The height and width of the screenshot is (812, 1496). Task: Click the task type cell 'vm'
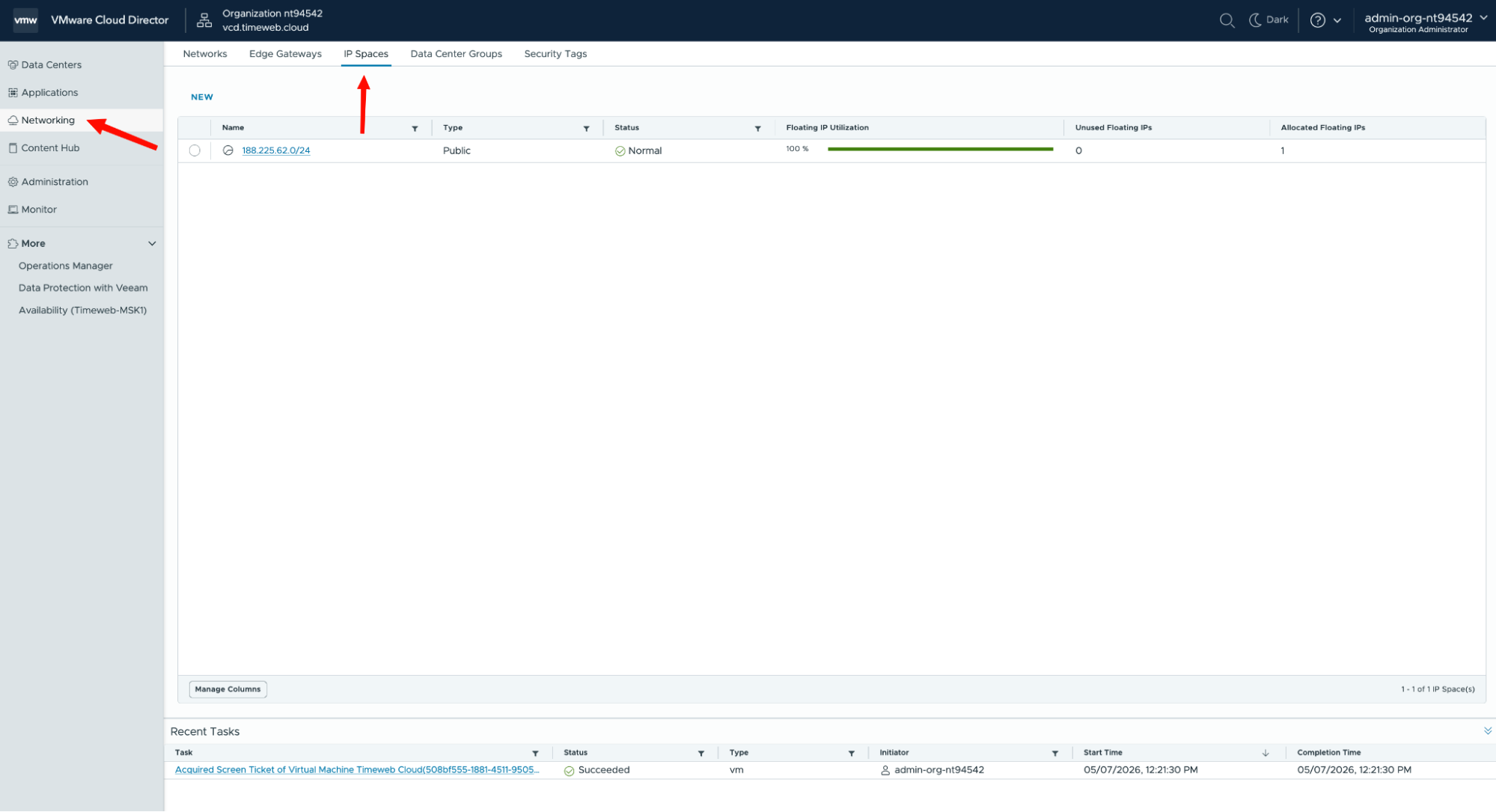click(736, 770)
